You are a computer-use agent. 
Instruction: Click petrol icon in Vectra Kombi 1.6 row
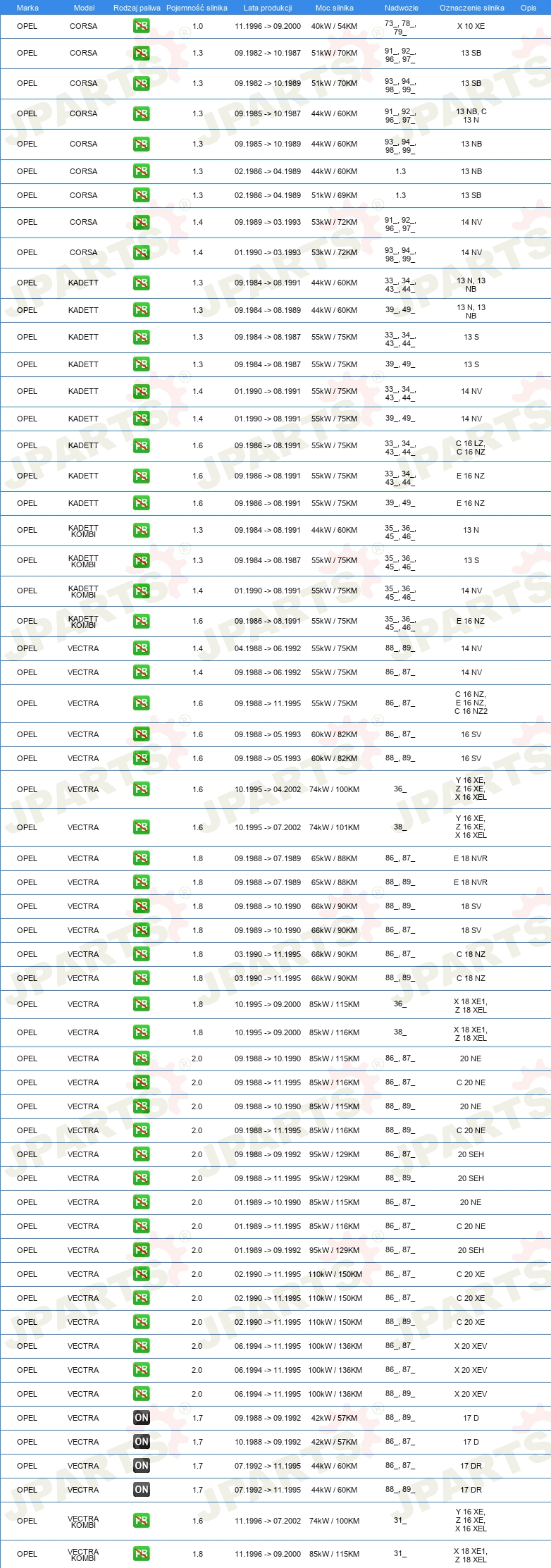142,1521
